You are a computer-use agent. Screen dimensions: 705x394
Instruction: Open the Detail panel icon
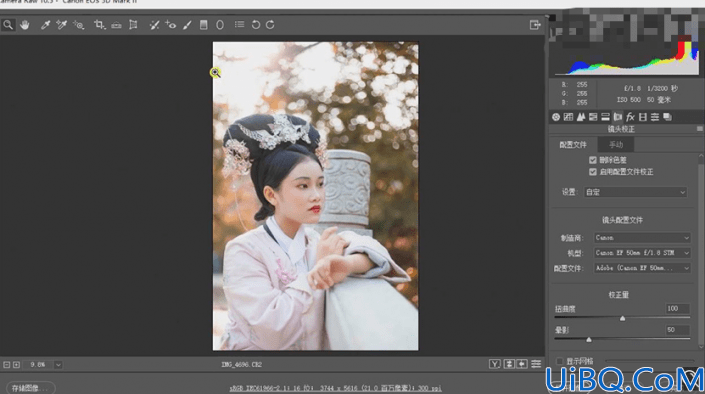pos(581,117)
